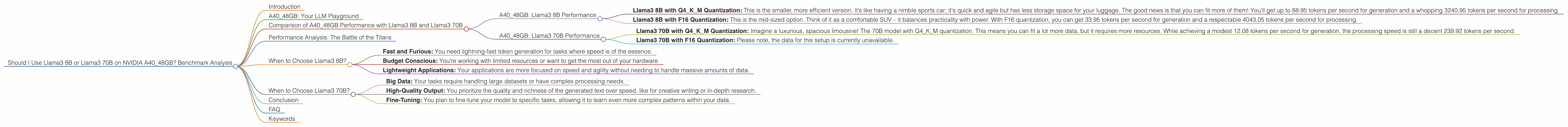Collapse the root node circle after 'Benchmark Analysis'
The width and height of the screenshot is (1568, 127).
(x=236, y=66)
